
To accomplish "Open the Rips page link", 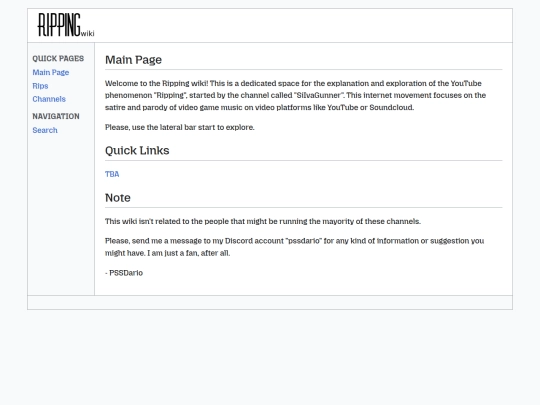I will (40, 86).
